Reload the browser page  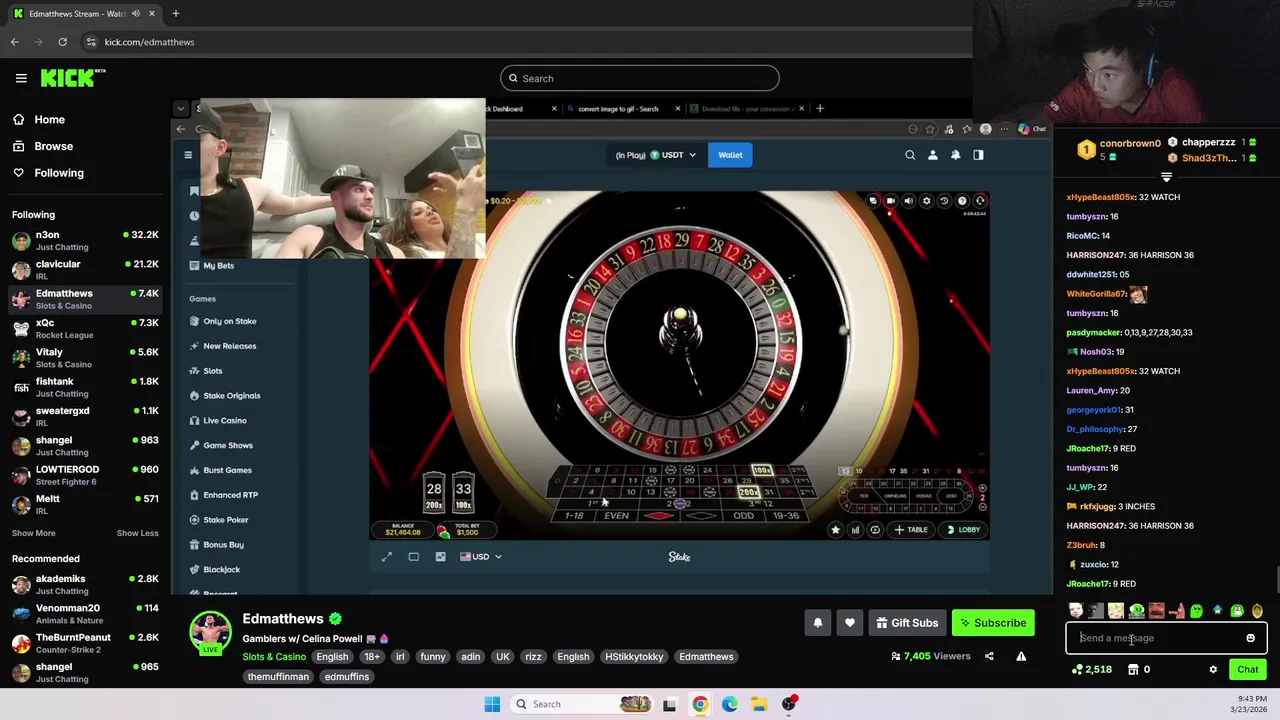[x=62, y=42]
